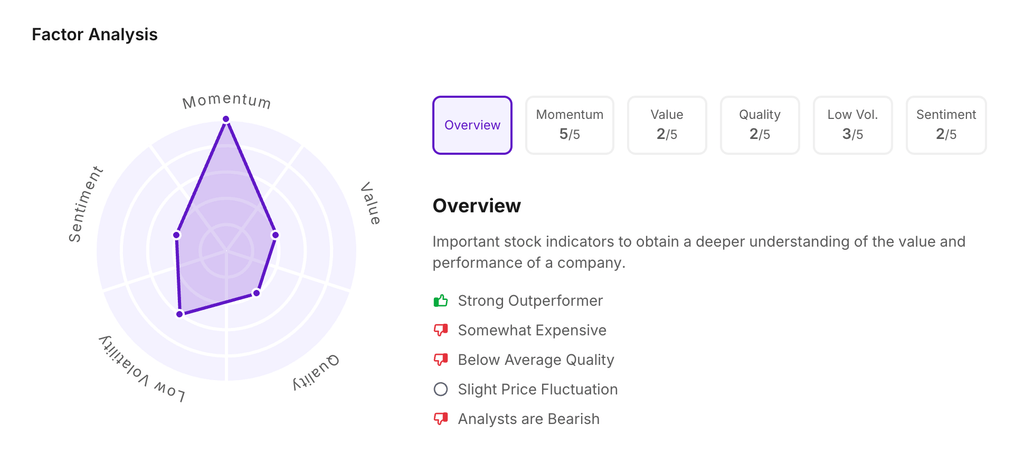Select the Overview tab
The height and width of the screenshot is (469, 1024).
[472, 125]
